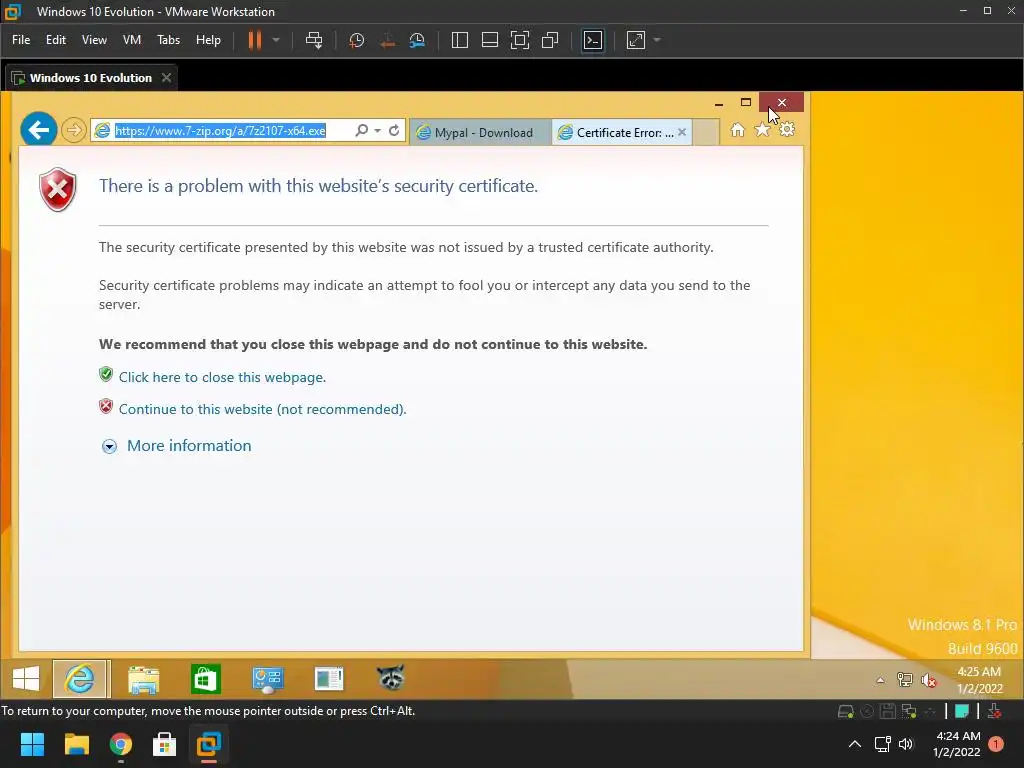Click the VMware hard disk status icon
The height and width of the screenshot is (768, 1024).
pos(846,712)
